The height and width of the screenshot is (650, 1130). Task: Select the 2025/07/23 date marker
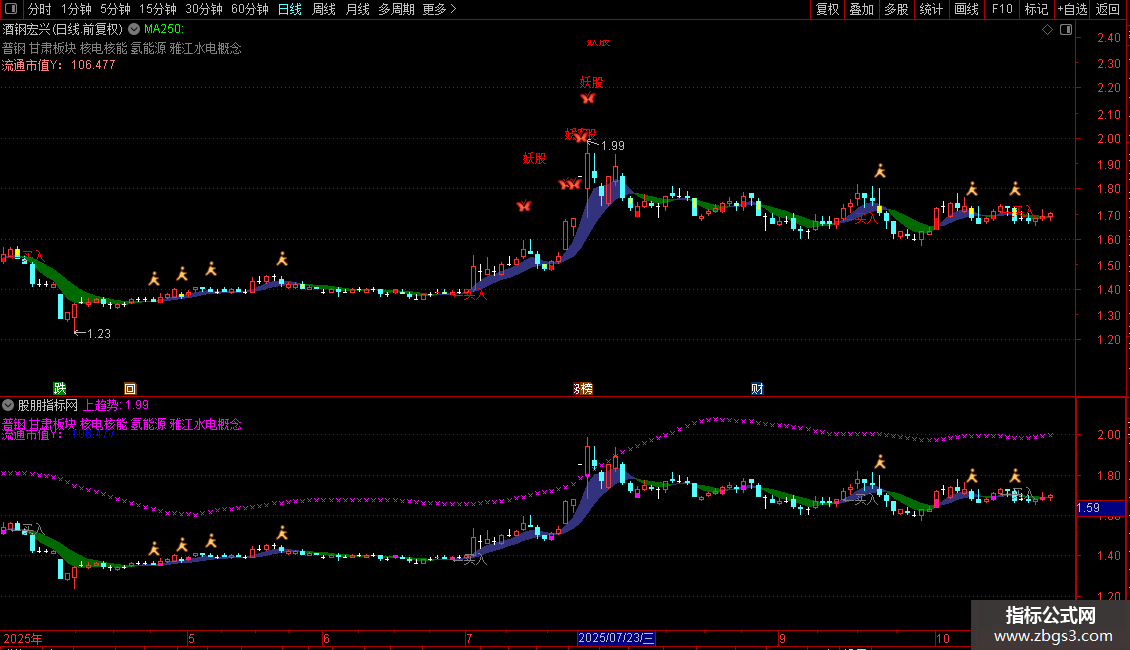click(x=616, y=638)
